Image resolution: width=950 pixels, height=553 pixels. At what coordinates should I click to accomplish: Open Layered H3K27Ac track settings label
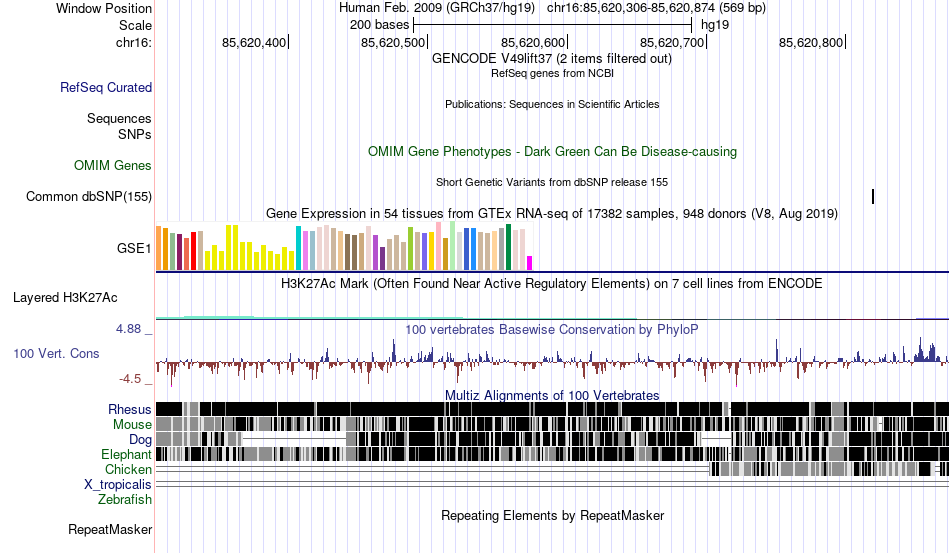tap(65, 297)
